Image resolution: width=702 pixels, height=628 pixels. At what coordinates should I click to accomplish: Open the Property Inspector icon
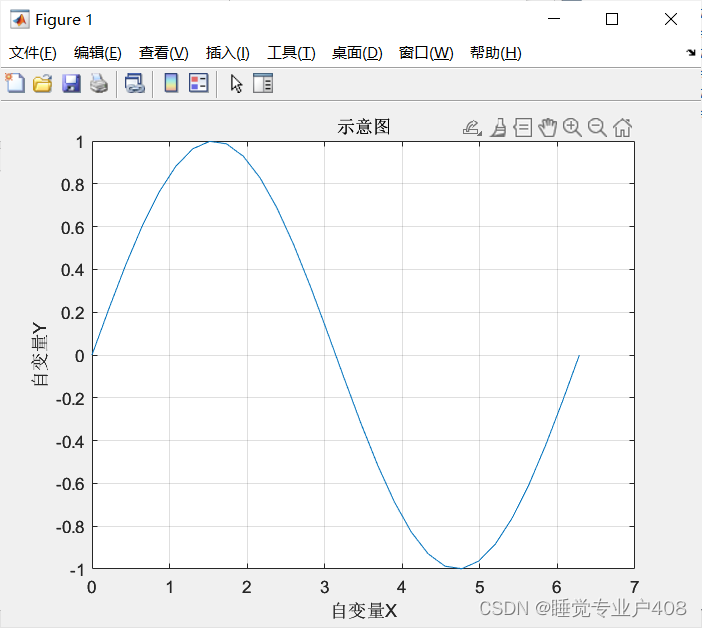[x=263, y=83]
